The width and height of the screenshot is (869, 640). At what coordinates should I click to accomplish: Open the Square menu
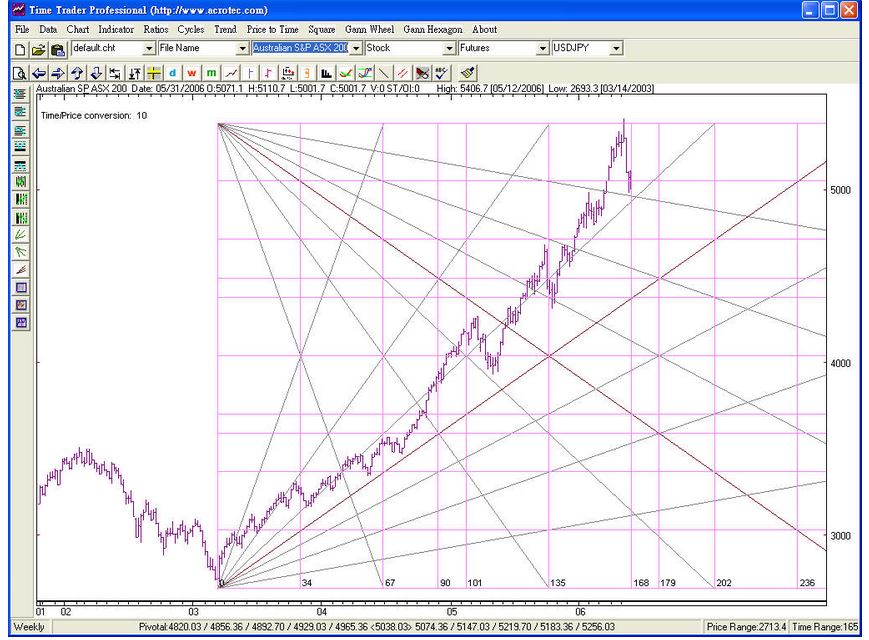click(321, 29)
